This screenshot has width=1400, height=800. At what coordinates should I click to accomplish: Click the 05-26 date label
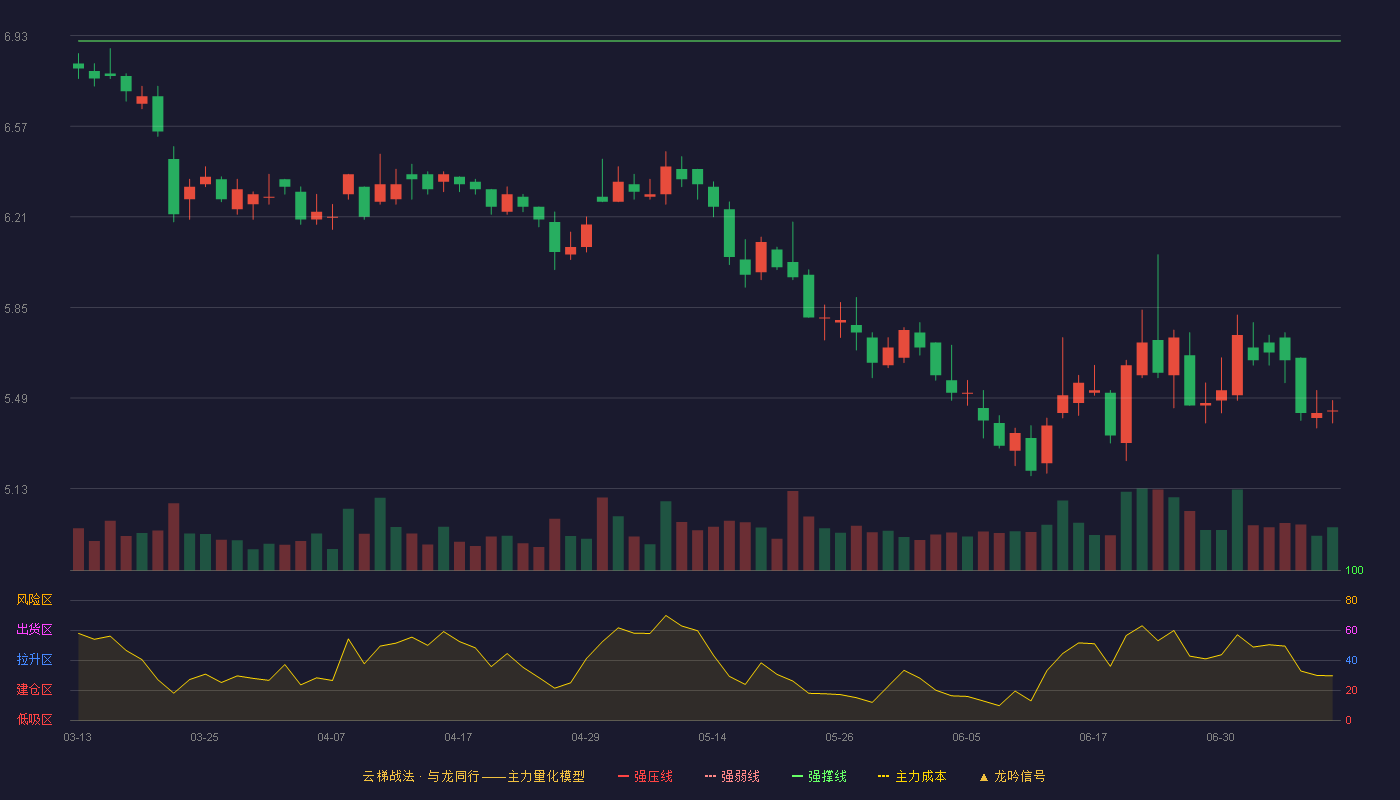(839, 737)
